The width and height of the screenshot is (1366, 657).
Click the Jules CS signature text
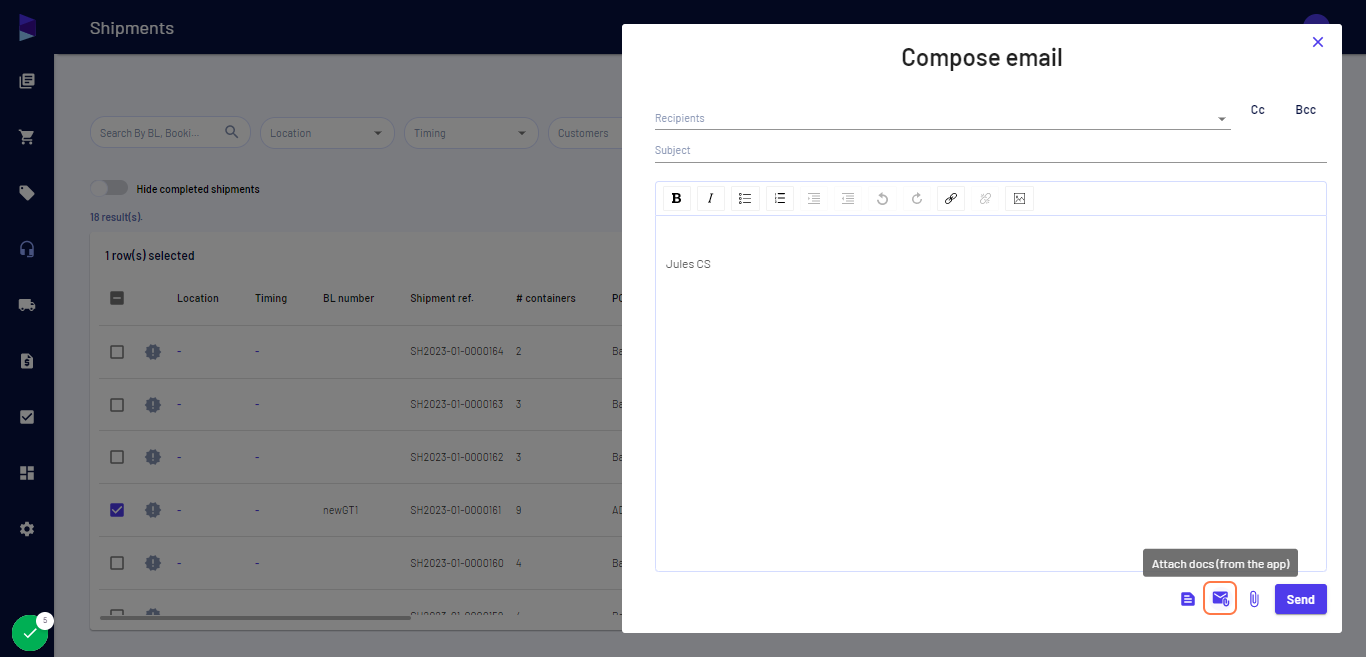click(x=688, y=264)
